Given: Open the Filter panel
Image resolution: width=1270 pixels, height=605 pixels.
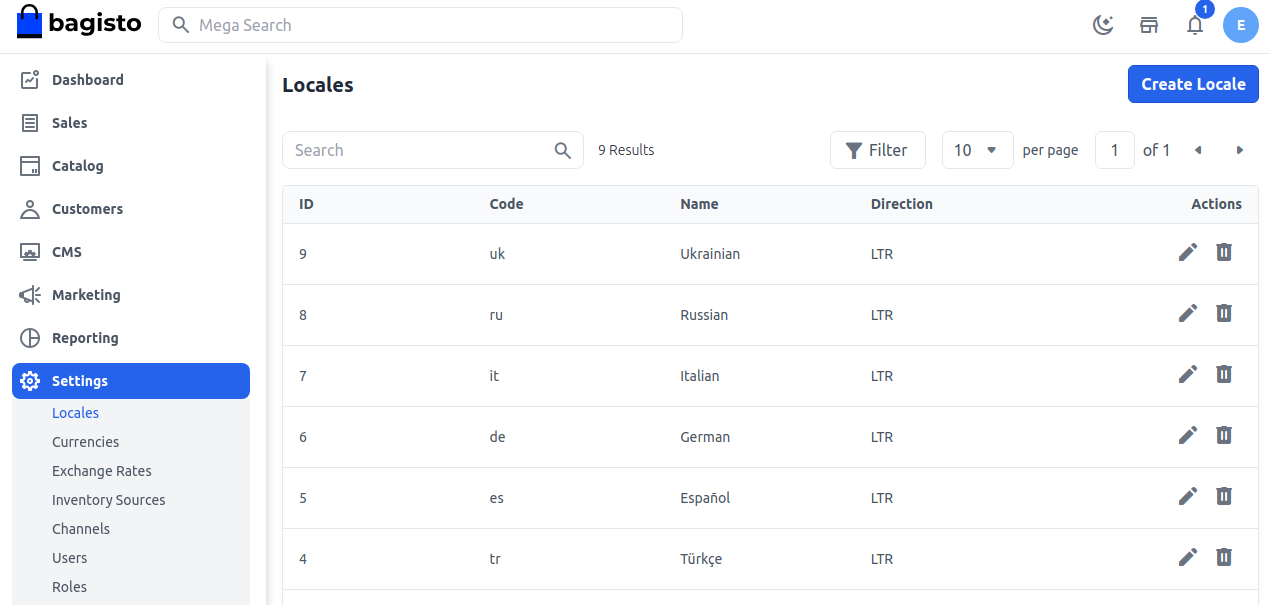Looking at the screenshot, I should [x=877, y=150].
